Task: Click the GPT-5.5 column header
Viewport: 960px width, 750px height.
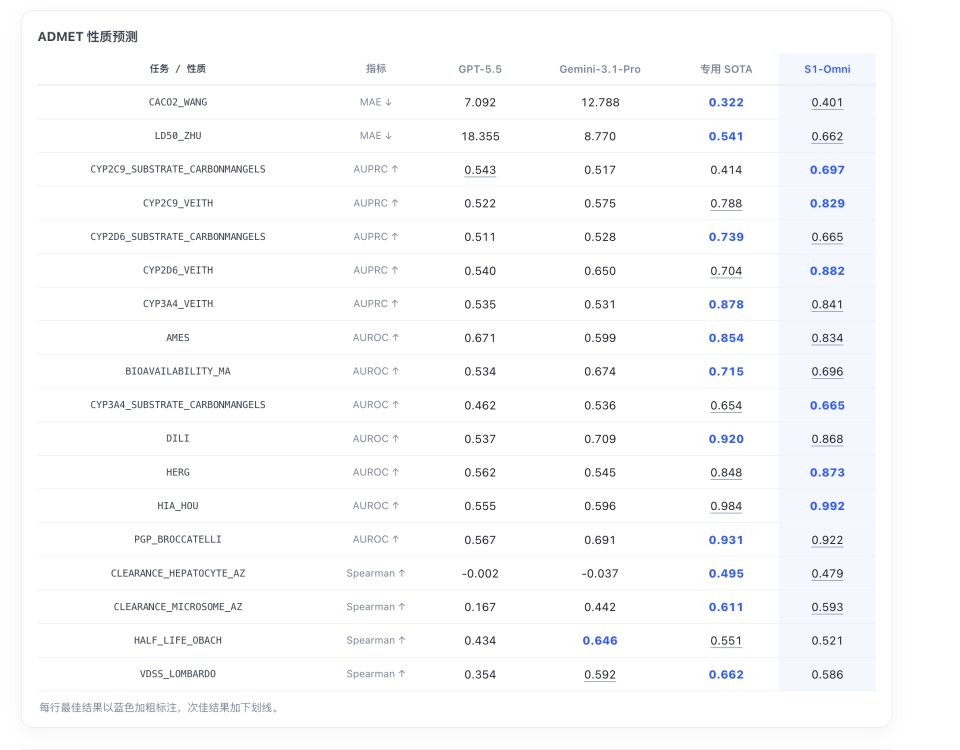Action: pyautogui.click(x=480, y=69)
